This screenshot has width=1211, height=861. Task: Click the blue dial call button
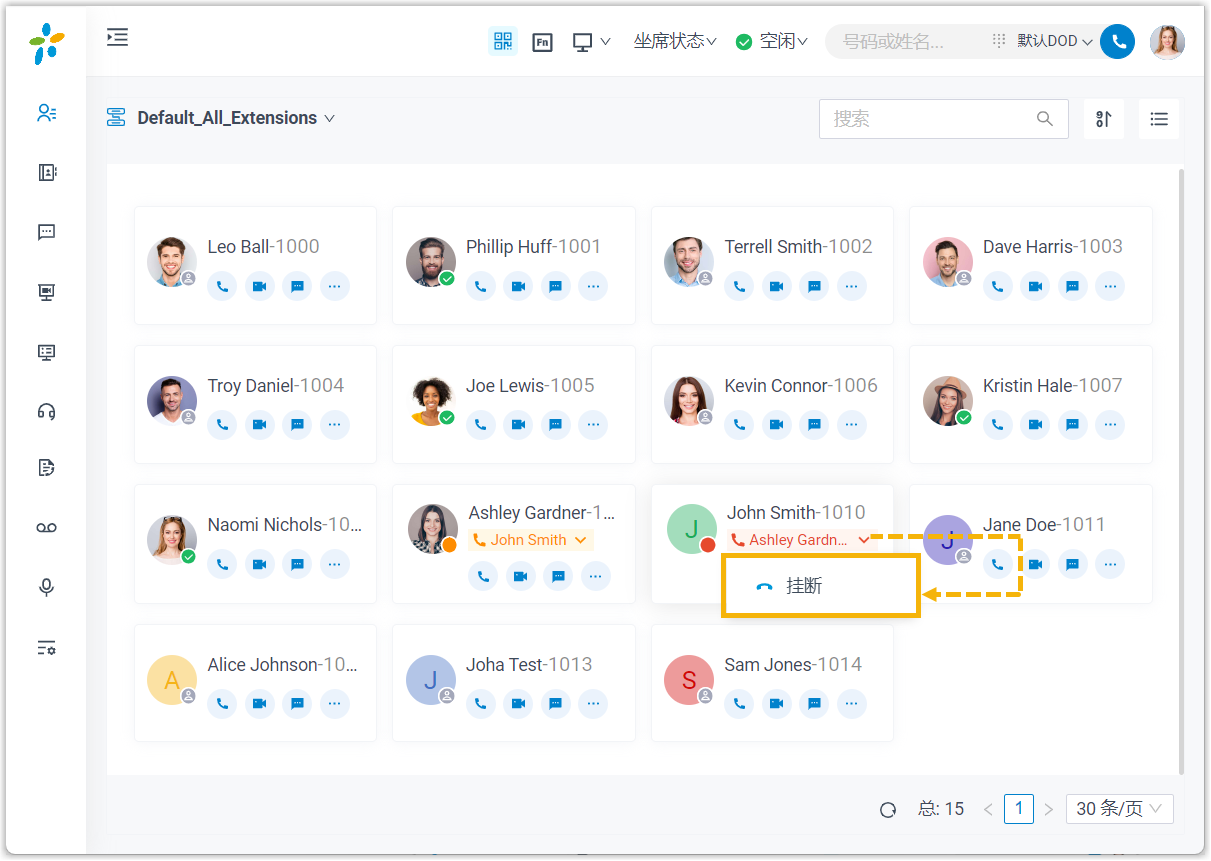(1118, 42)
